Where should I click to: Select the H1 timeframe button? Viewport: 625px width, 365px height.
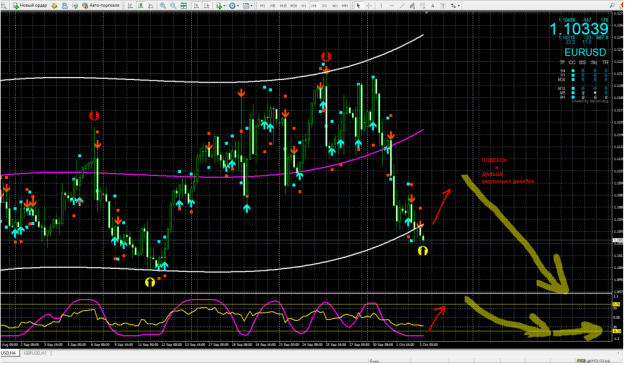304,6
